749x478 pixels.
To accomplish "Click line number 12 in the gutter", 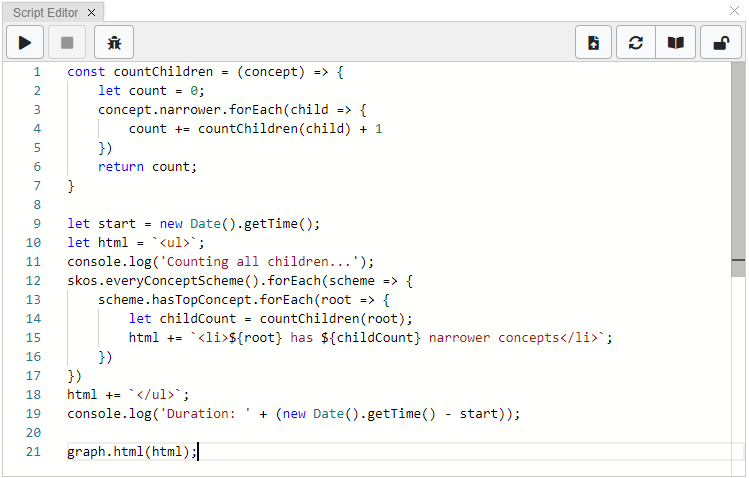I will (x=33, y=281).
